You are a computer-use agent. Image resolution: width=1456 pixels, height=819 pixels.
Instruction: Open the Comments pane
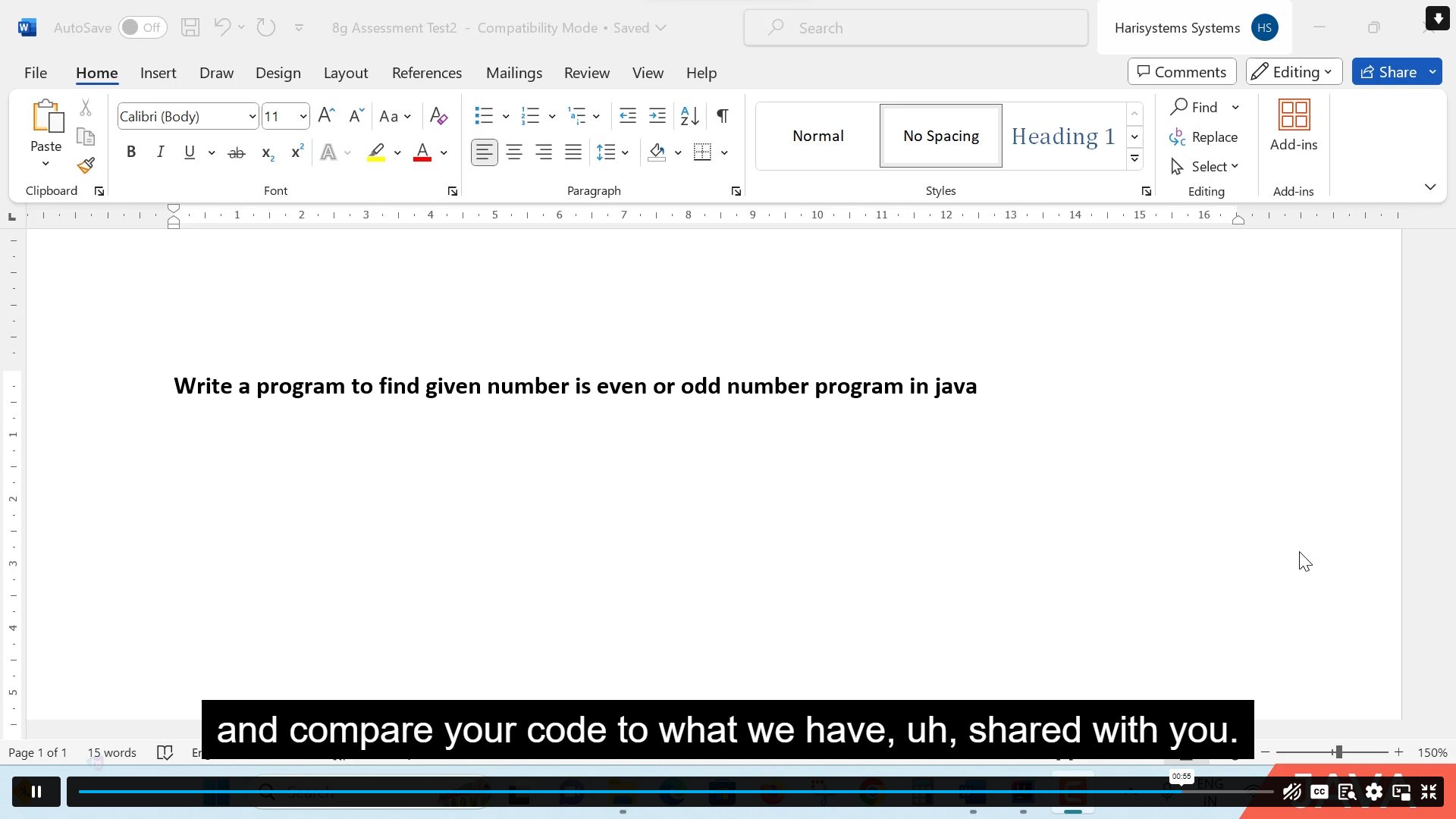[1181, 71]
